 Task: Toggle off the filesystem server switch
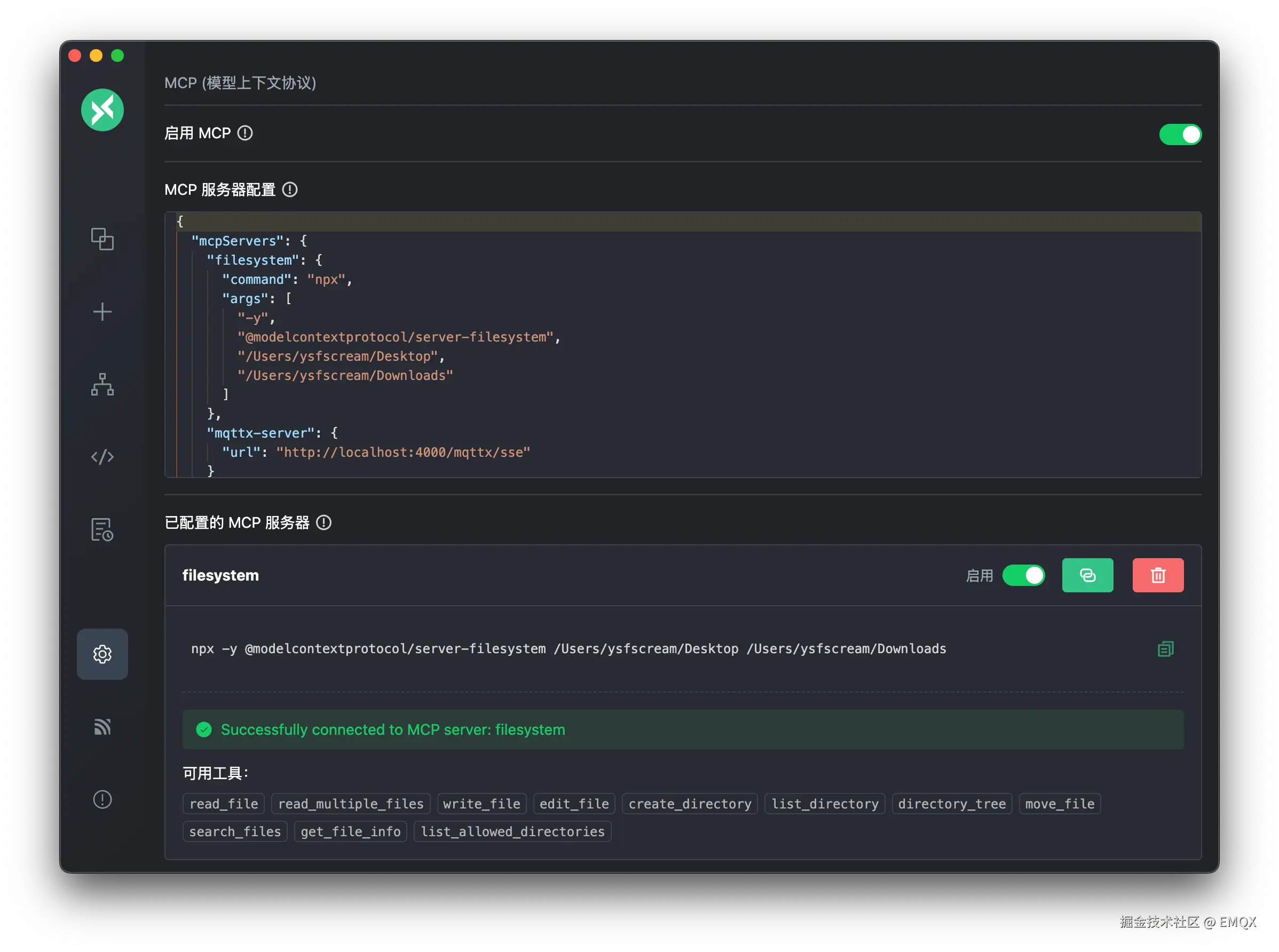[1023, 575]
